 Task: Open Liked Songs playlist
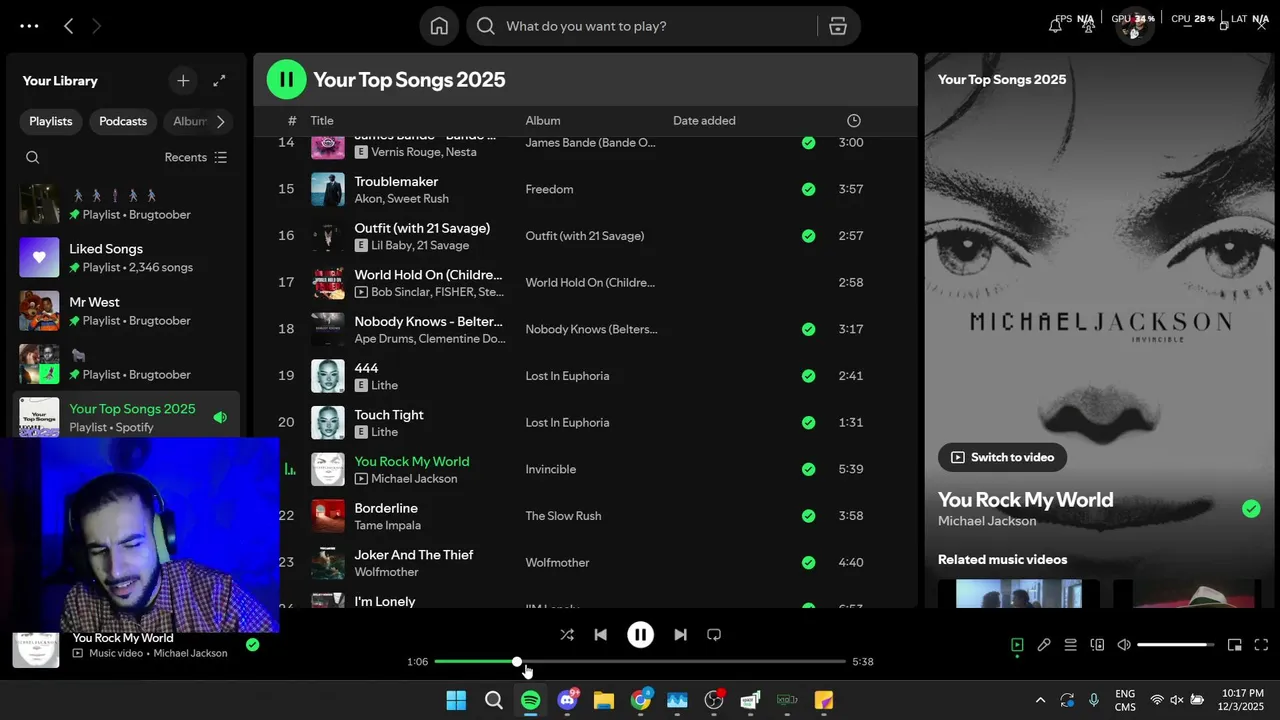pos(126,258)
